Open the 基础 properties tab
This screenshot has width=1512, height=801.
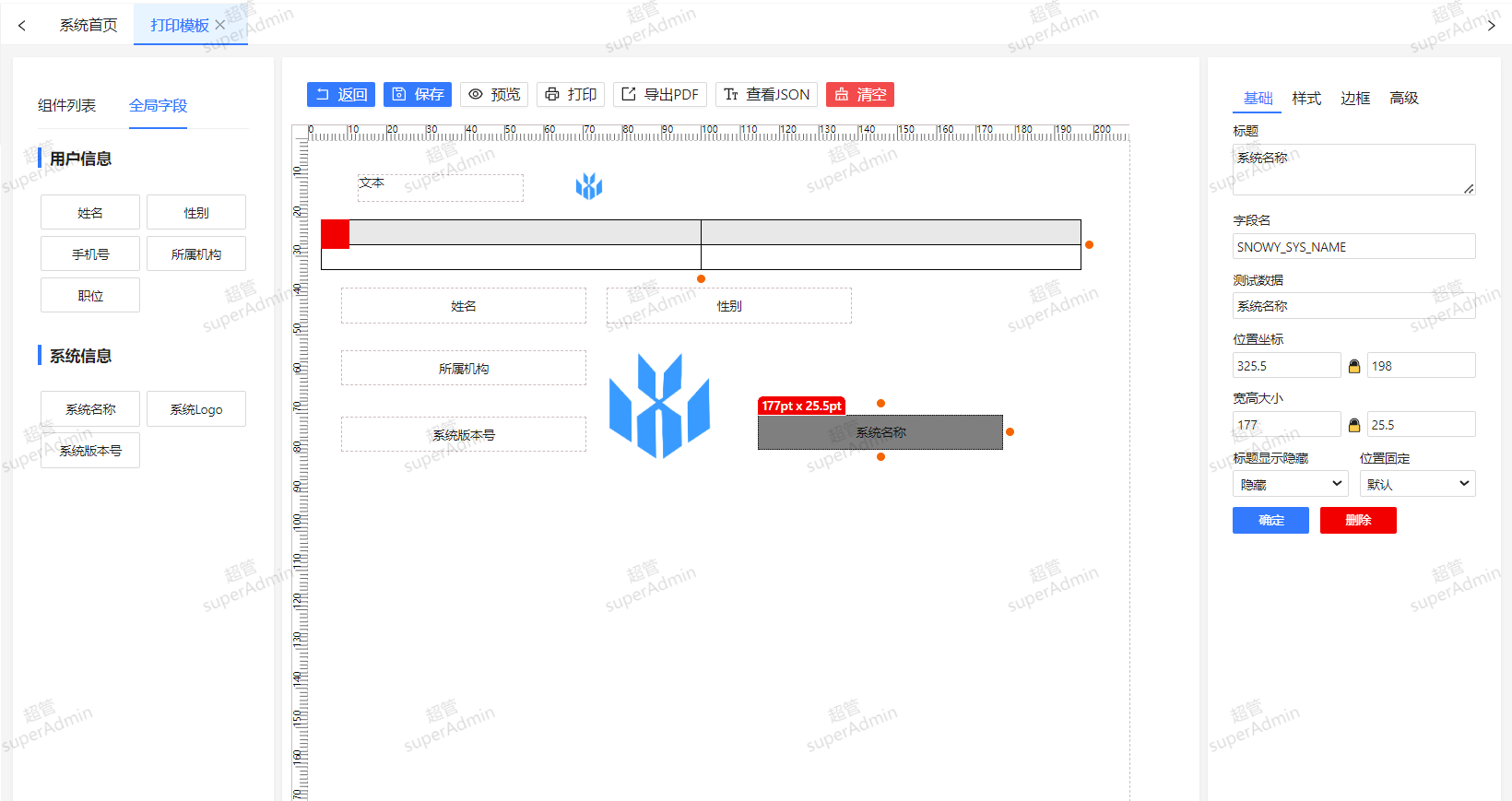click(1258, 98)
